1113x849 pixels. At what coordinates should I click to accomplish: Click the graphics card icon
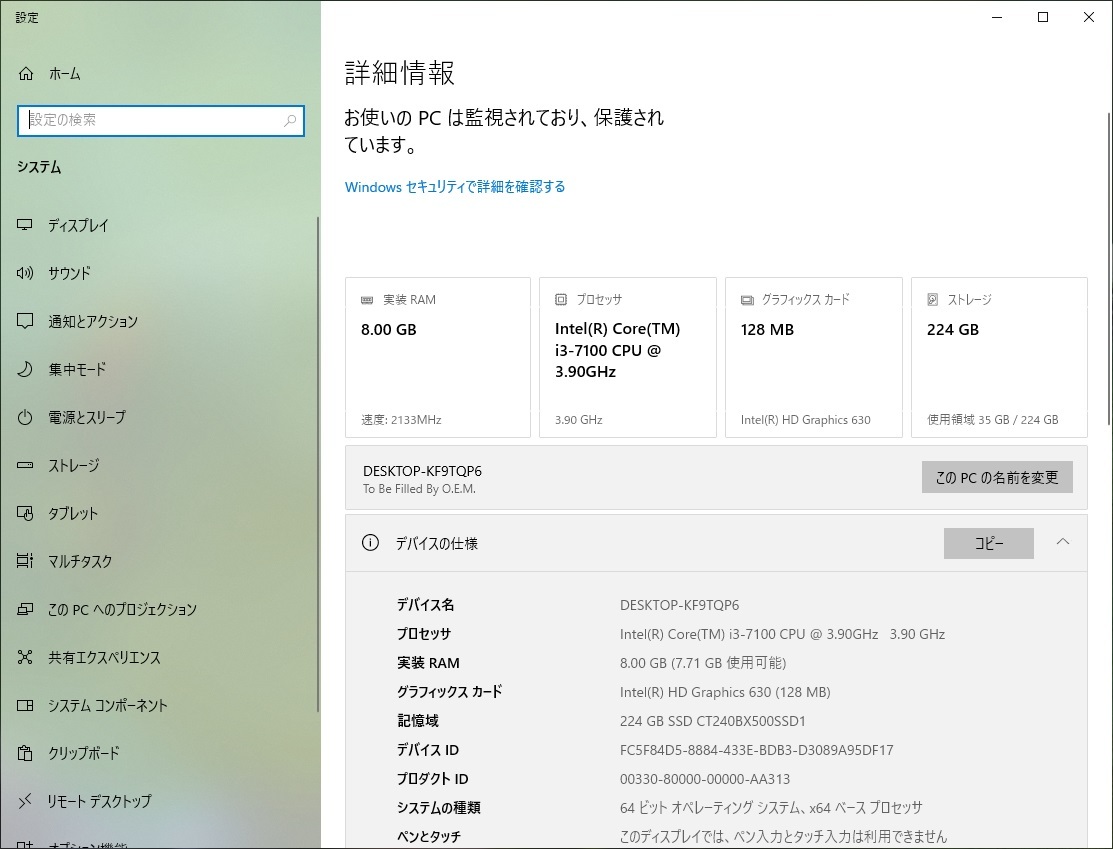point(747,300)
